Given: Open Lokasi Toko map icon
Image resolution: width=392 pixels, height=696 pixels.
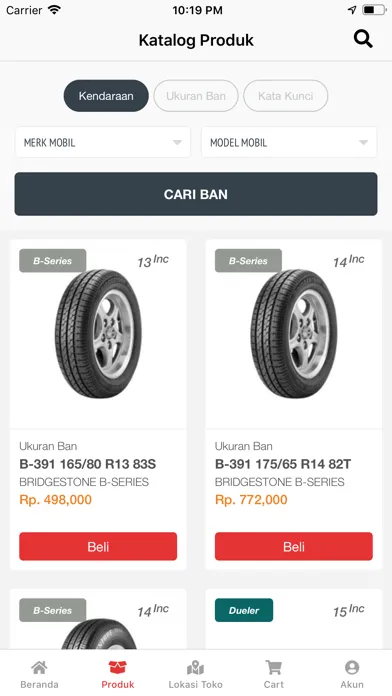Looking at the screenshot, I should click(195, 667).
